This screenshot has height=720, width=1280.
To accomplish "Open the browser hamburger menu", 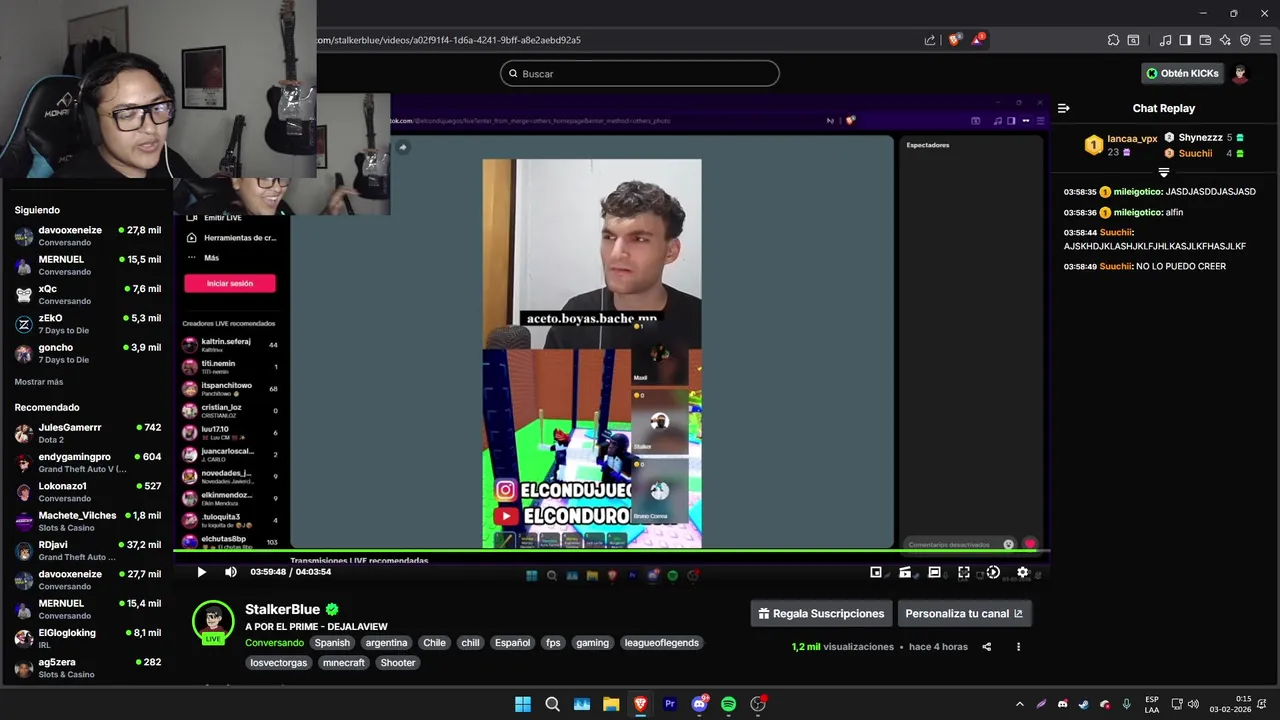I will coord(1265,40).
